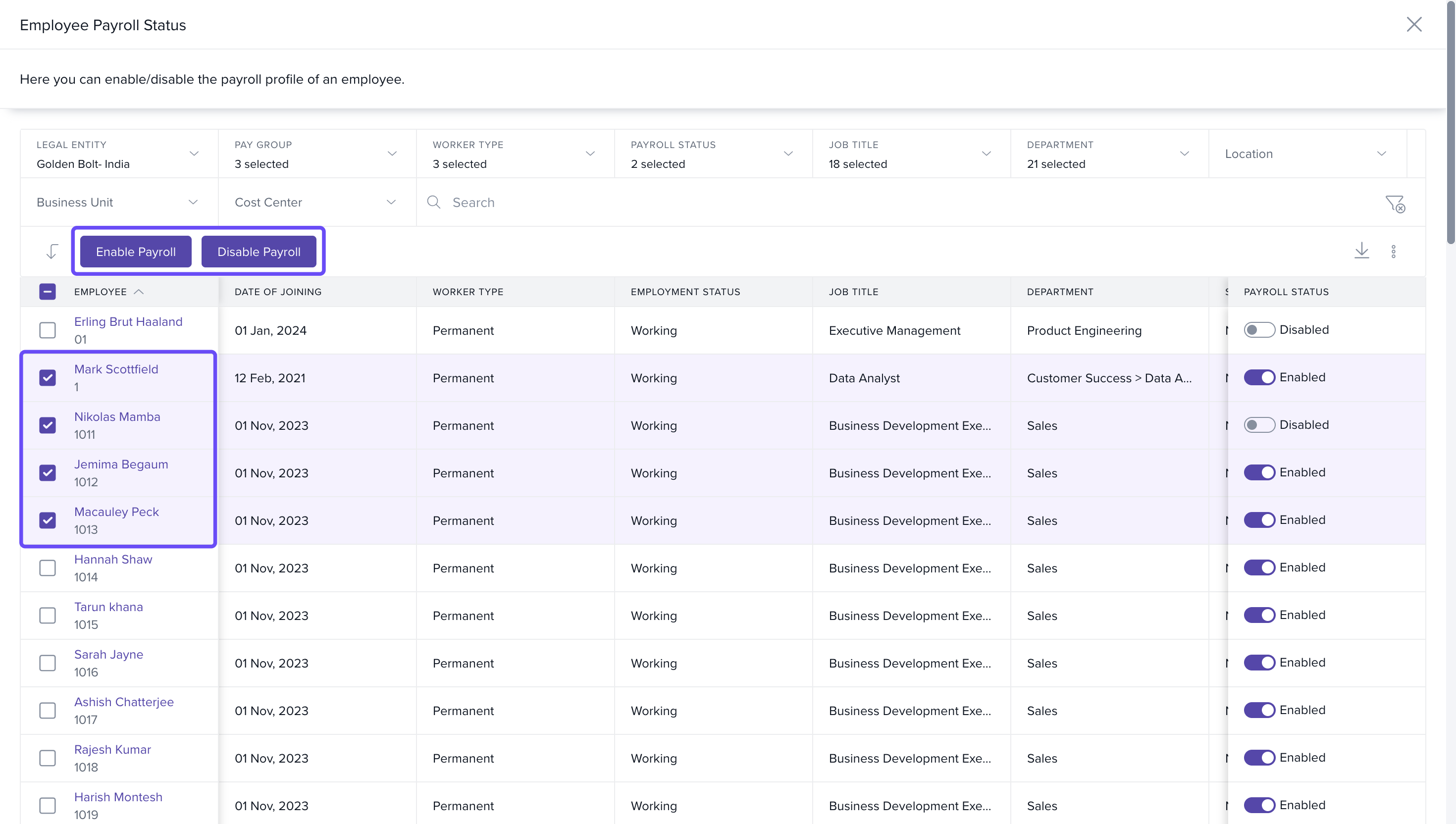1456x824 pixels.
Task: Check the Erling Brut Haaland checkbox
Action: [48, 330]
